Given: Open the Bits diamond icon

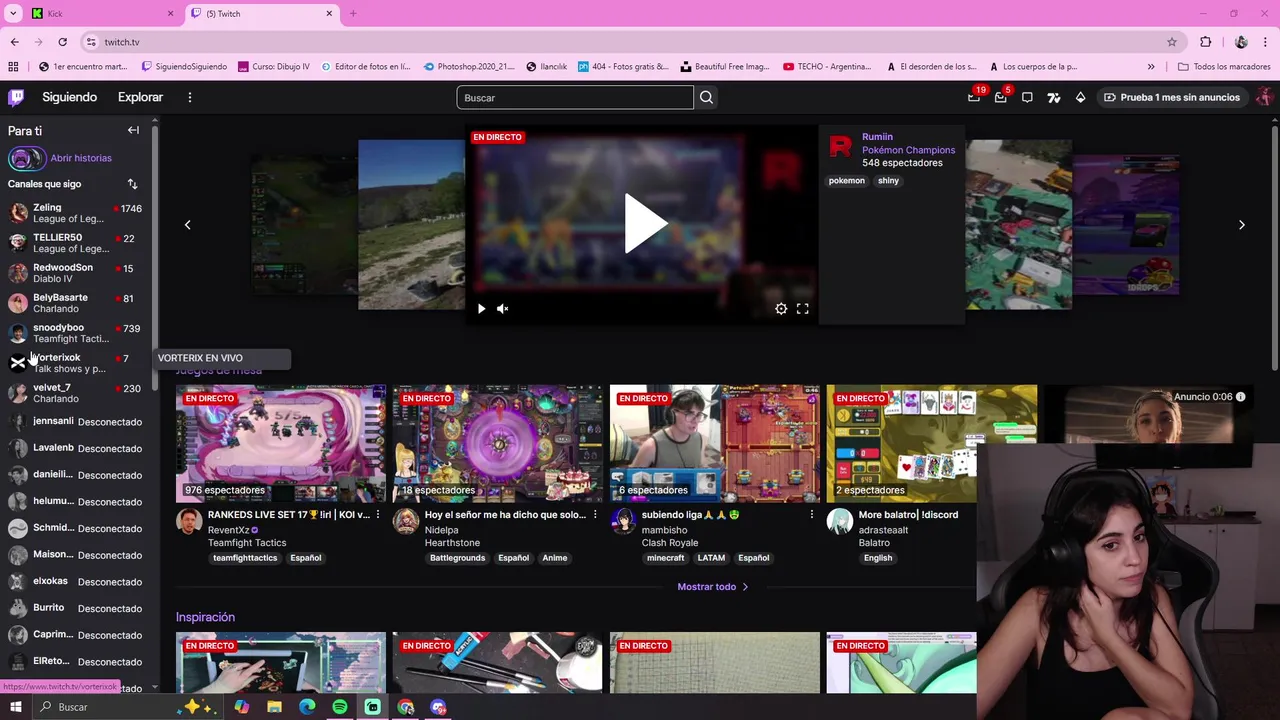Looking at the screenshot, I should (1080, 97).
